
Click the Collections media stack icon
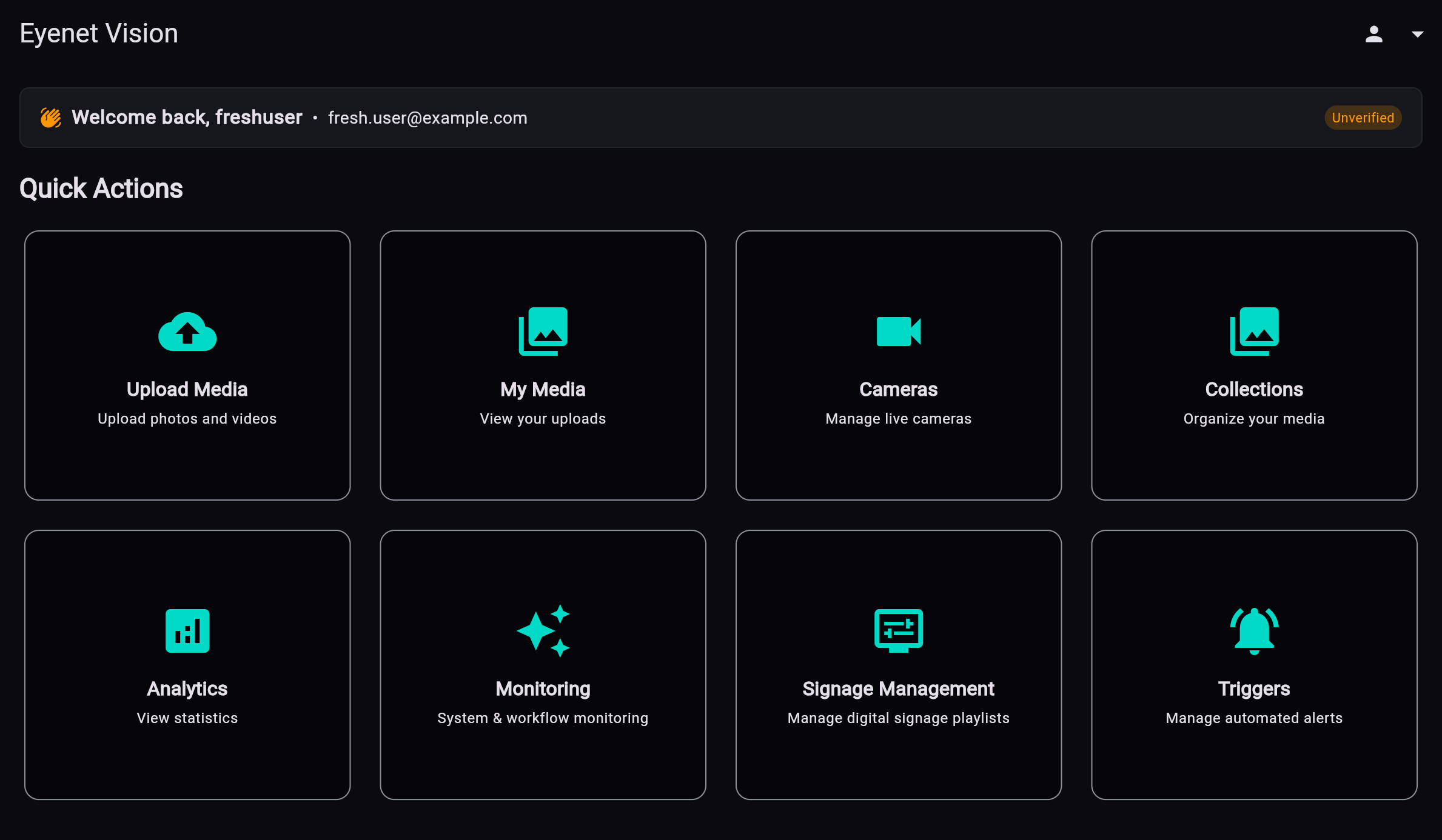coord(1254,331)
